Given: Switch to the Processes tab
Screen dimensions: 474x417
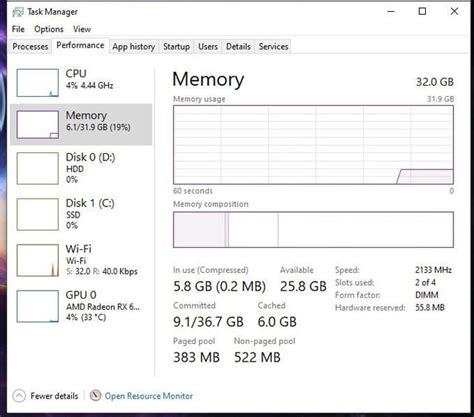Looking at the screenshot, I should point(30,47).
